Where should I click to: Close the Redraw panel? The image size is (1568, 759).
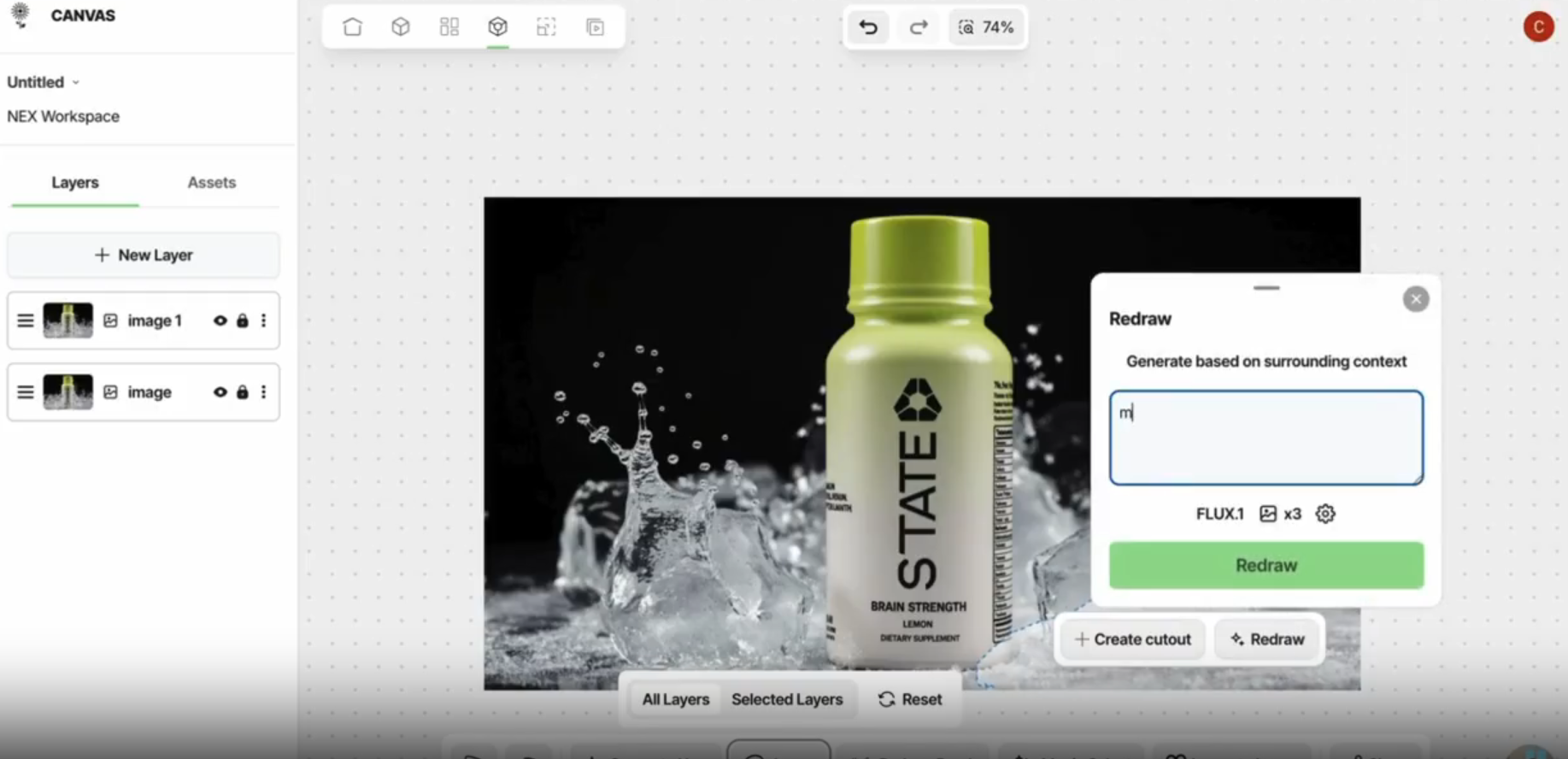tap(1416, 299)
